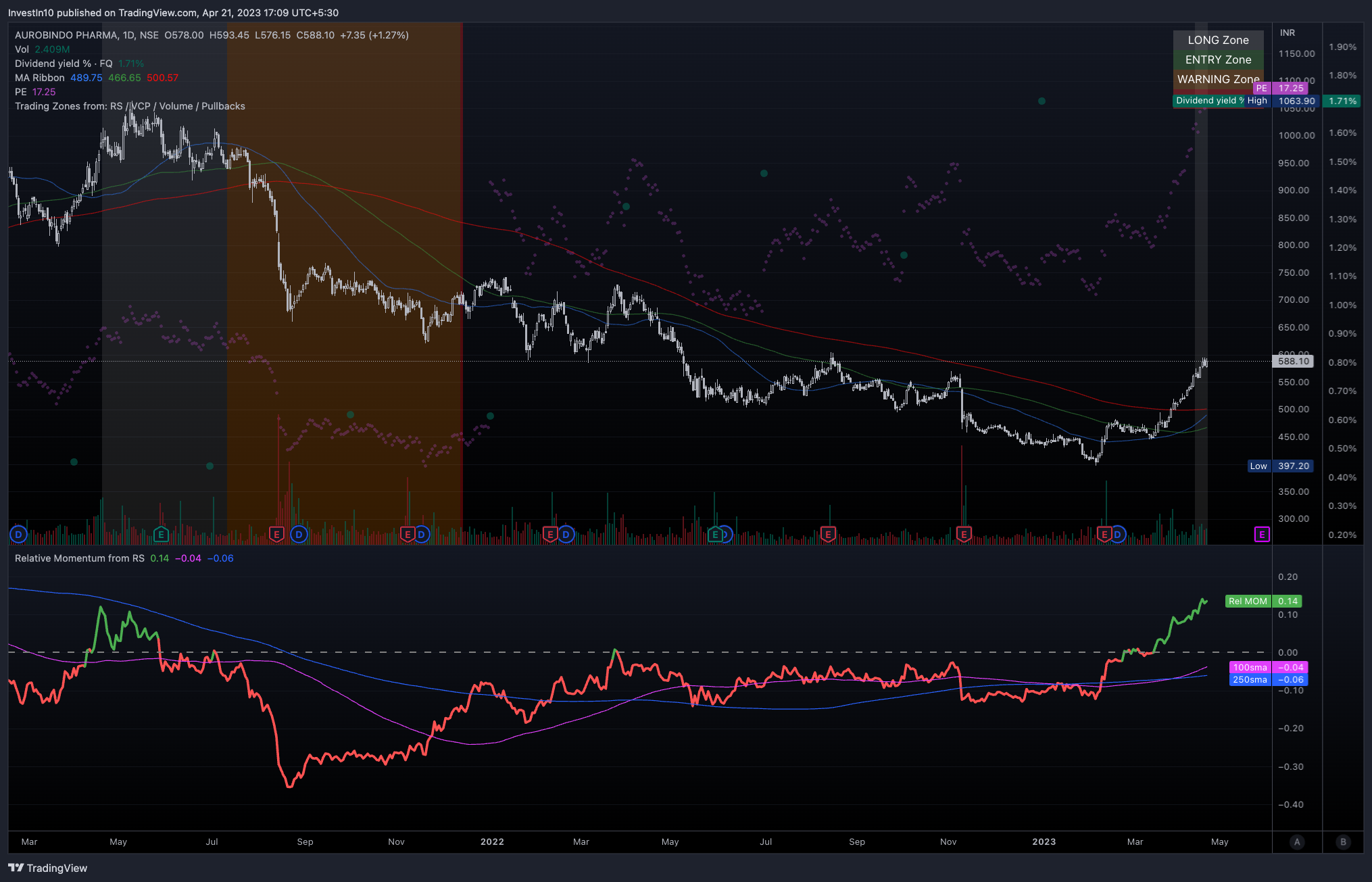1372x882 pixels.
Task: Click the TradingView logo
Action: coord(47,868)
